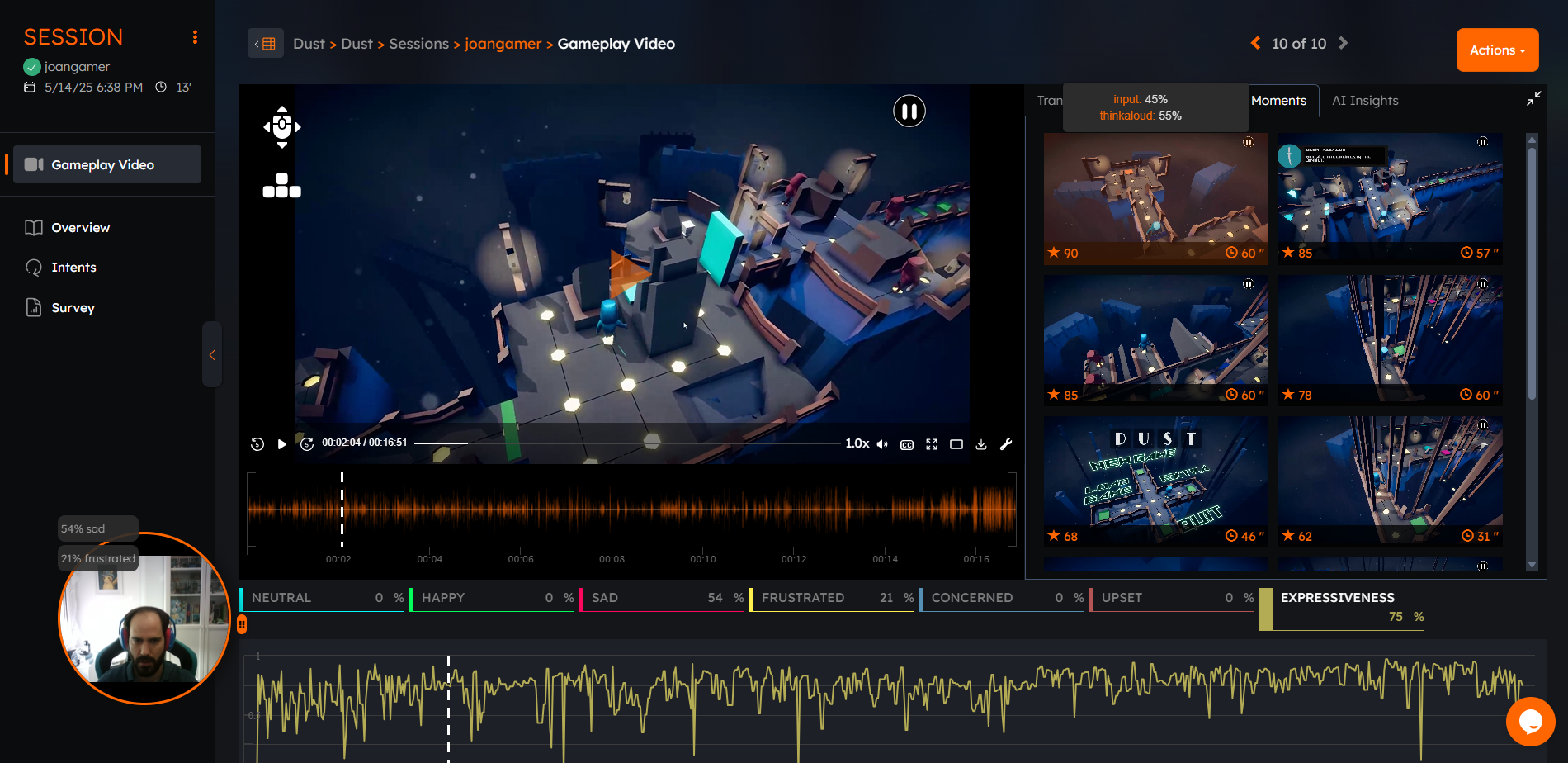This screenshot has height=763, width=1568.
Task: Open DUST title moment rated 68
Action: (x=1155, y=481)
